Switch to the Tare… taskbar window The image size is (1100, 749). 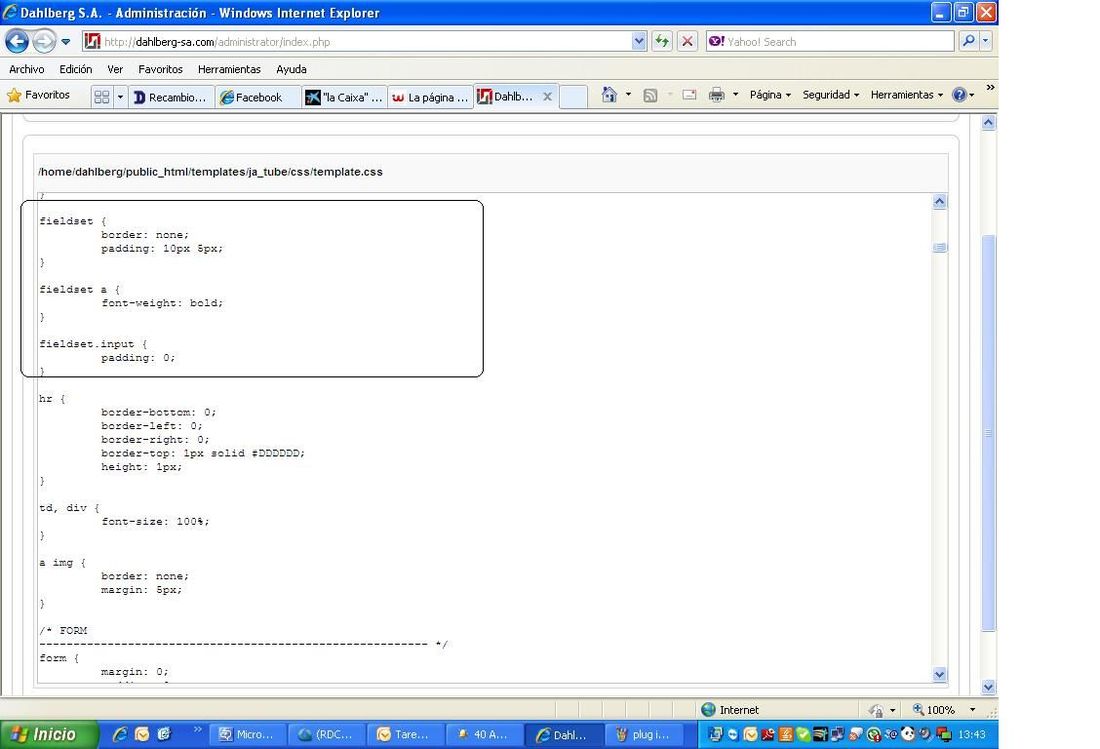pos(405,734)
